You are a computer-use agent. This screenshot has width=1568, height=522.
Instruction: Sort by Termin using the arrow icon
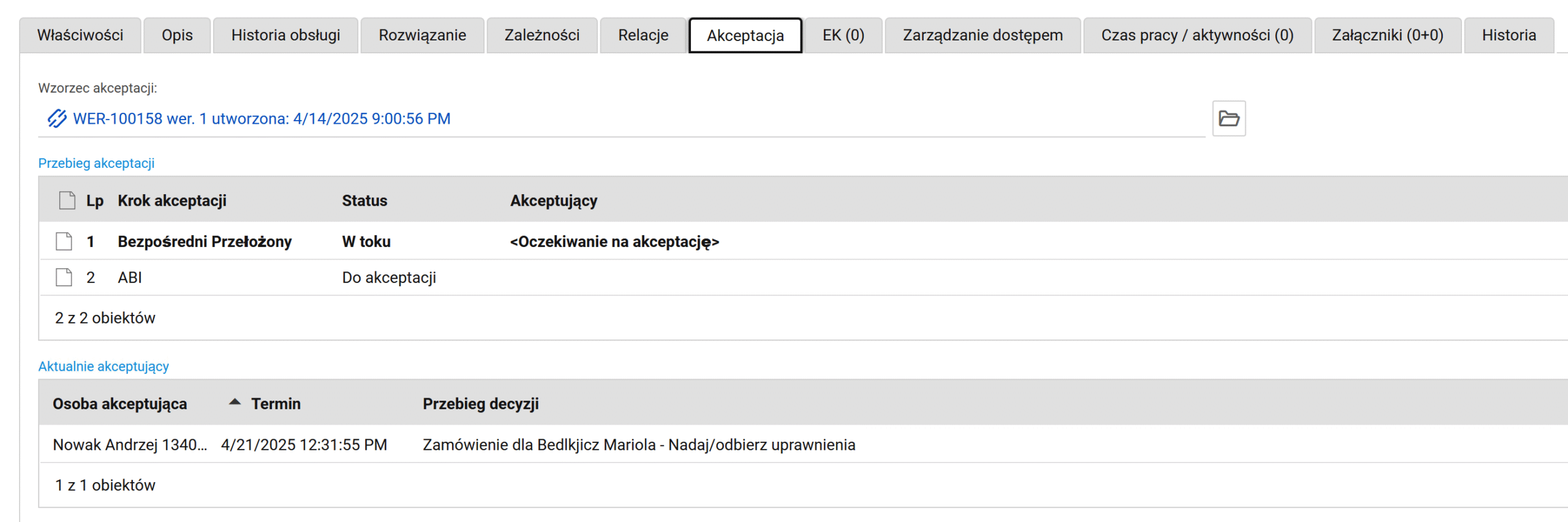coord(235,403)
